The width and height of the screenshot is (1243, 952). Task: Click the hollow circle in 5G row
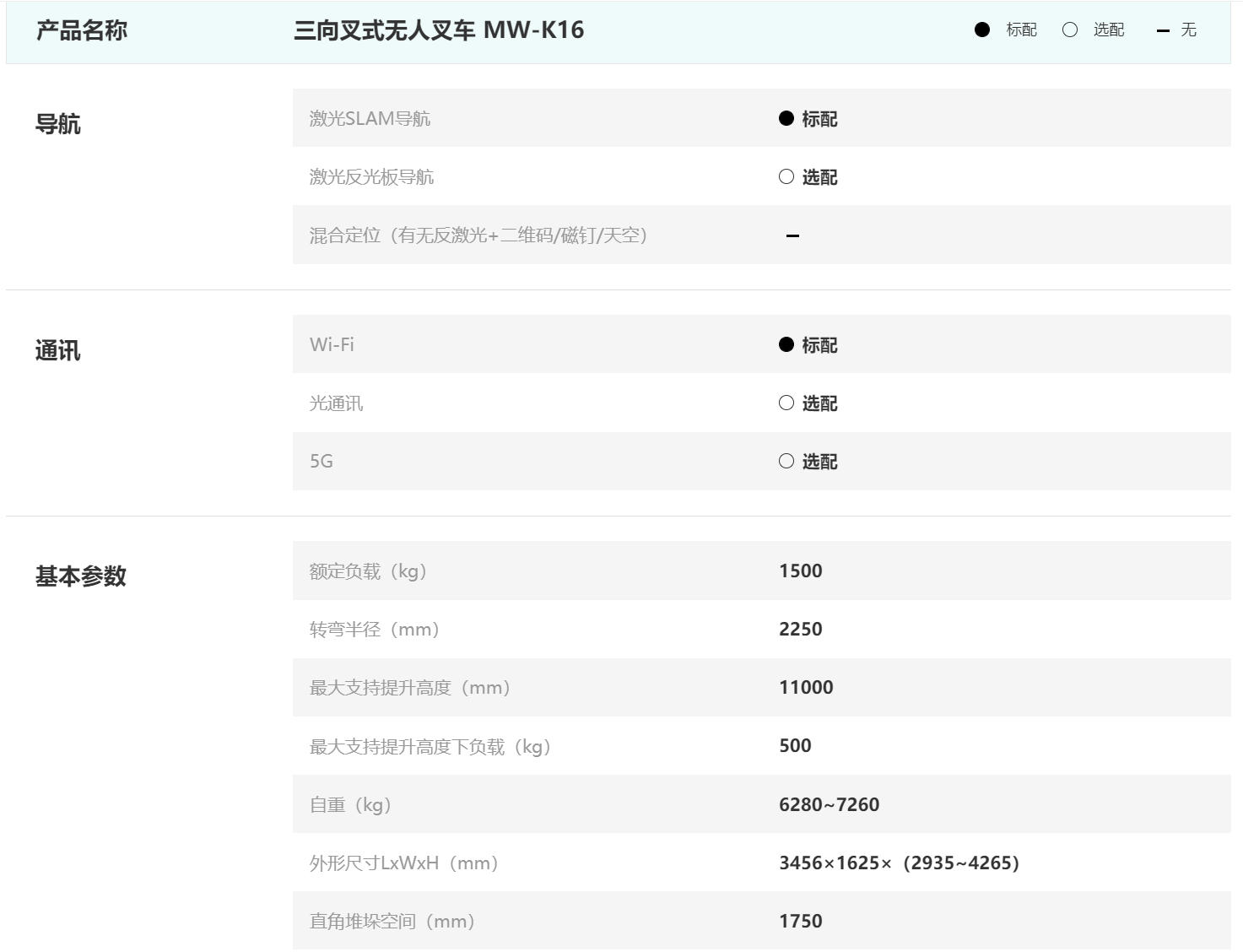(786, 461)
